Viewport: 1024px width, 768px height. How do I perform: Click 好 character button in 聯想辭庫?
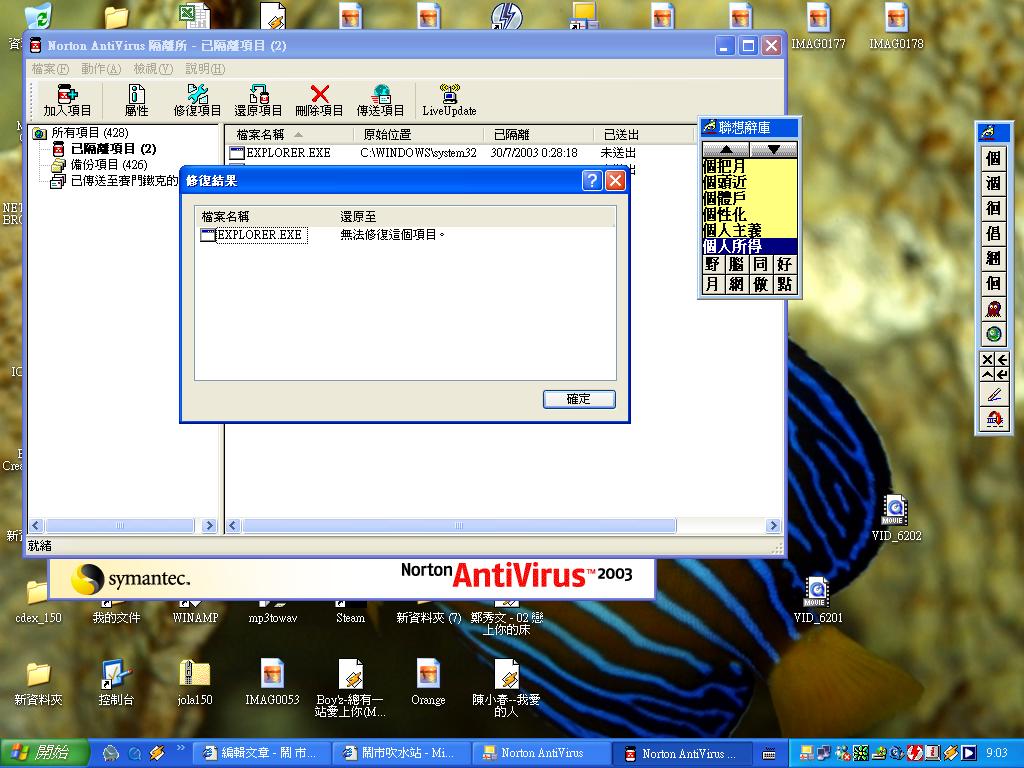click(784, 264)
